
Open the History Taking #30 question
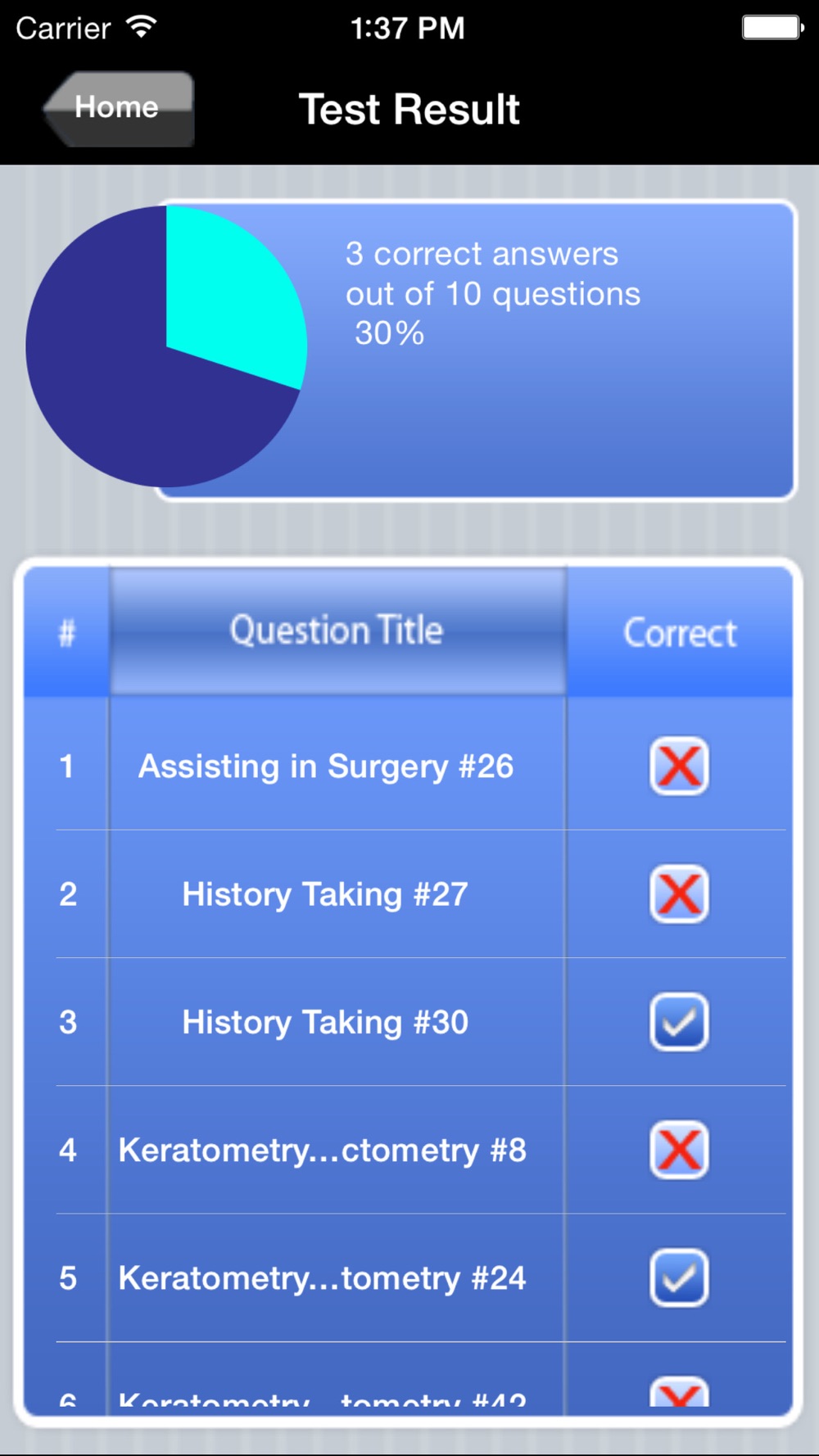325,1022
